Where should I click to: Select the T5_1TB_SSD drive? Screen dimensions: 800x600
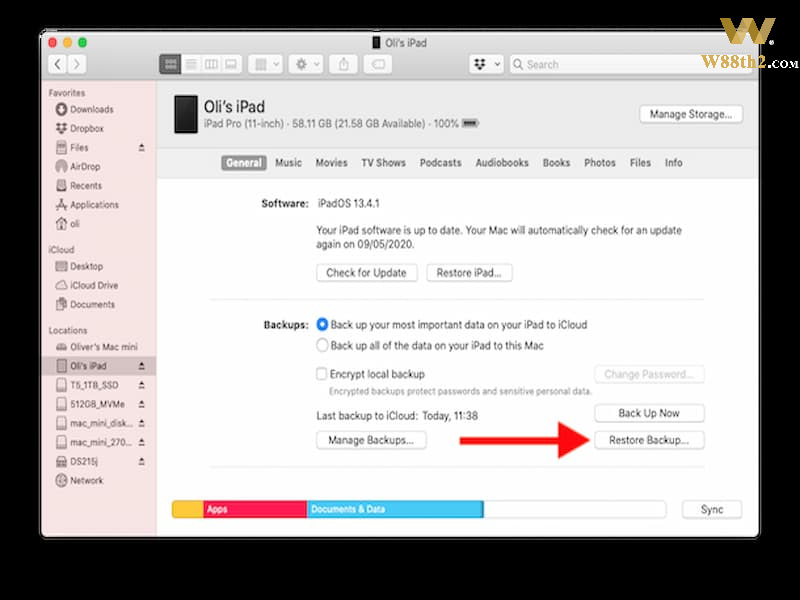(87, 385)
